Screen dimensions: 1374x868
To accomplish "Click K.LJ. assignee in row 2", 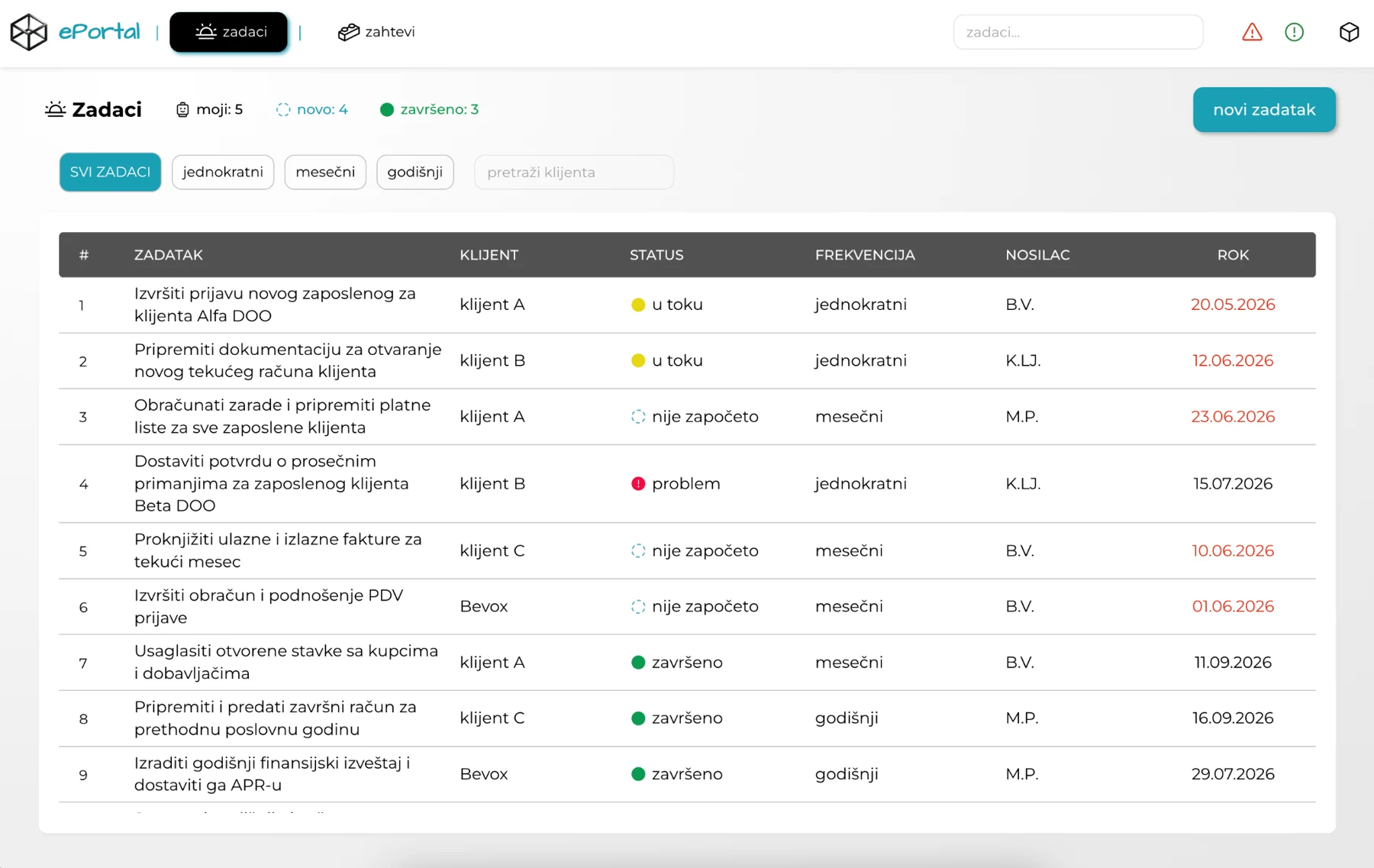I will [x=1023, y=360].
